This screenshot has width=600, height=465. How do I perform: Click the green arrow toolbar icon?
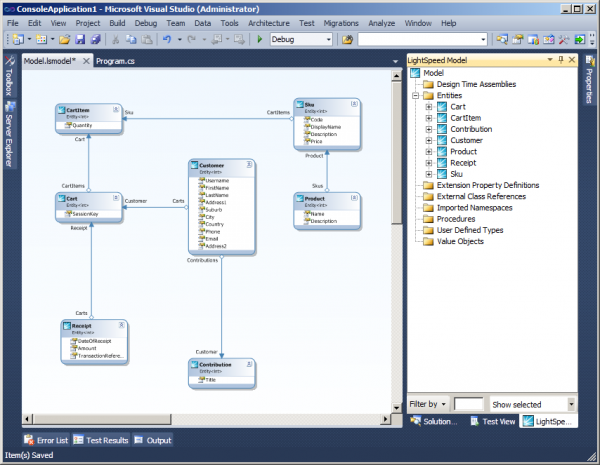(580, 39)
